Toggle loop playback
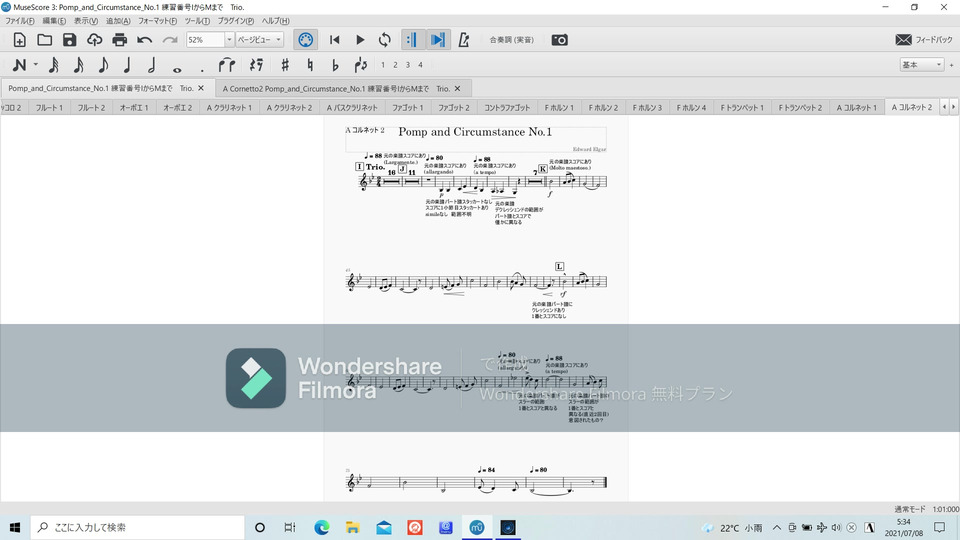The image size is (960, 540). [x=384, y=40]
